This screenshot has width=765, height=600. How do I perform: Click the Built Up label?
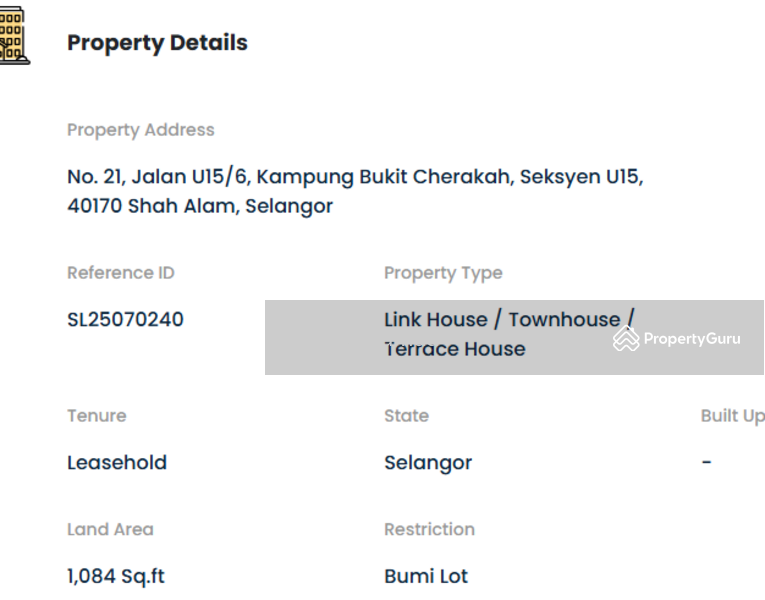coord(733,416)
